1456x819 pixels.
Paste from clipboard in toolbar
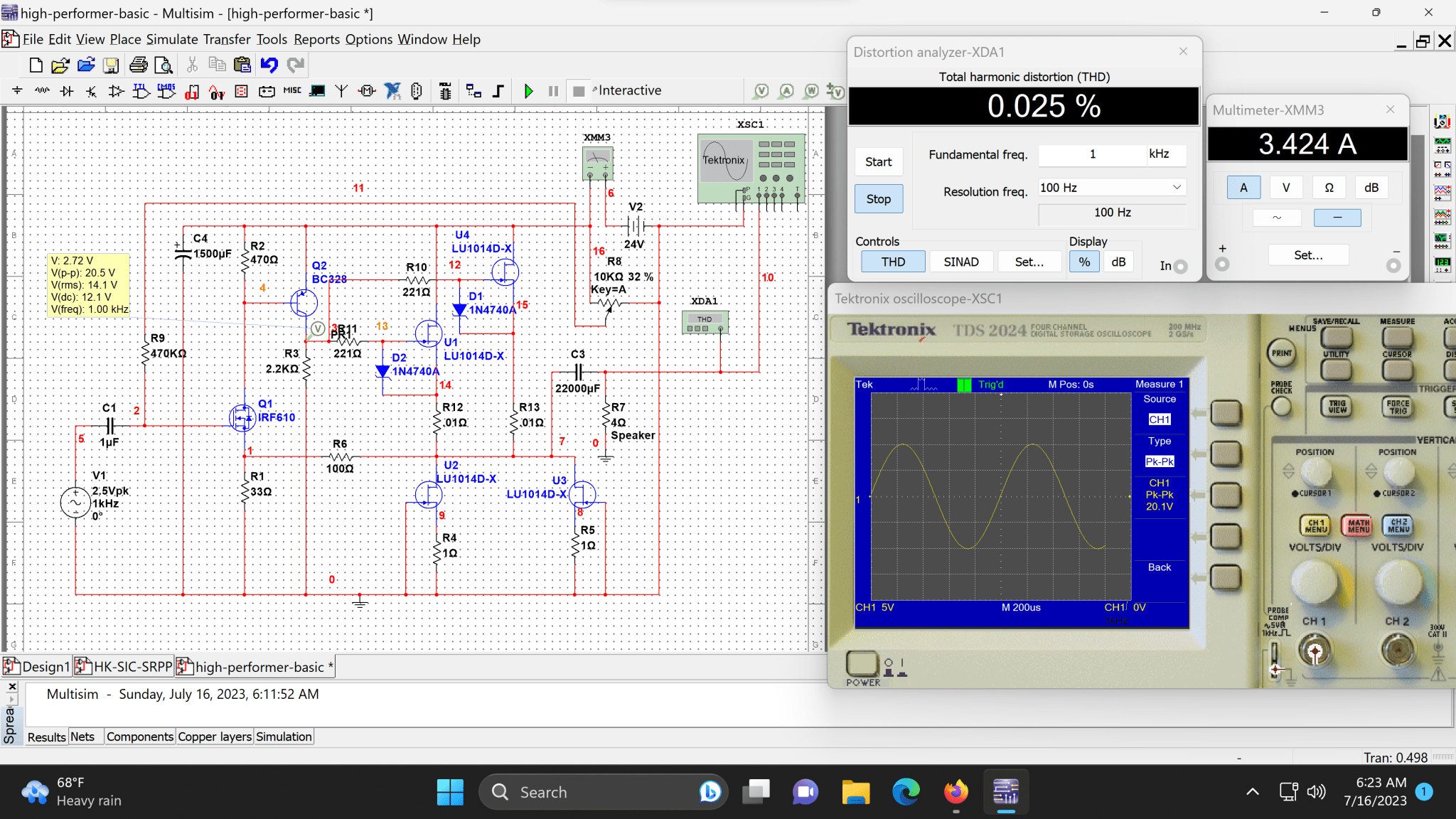[242, 65]
